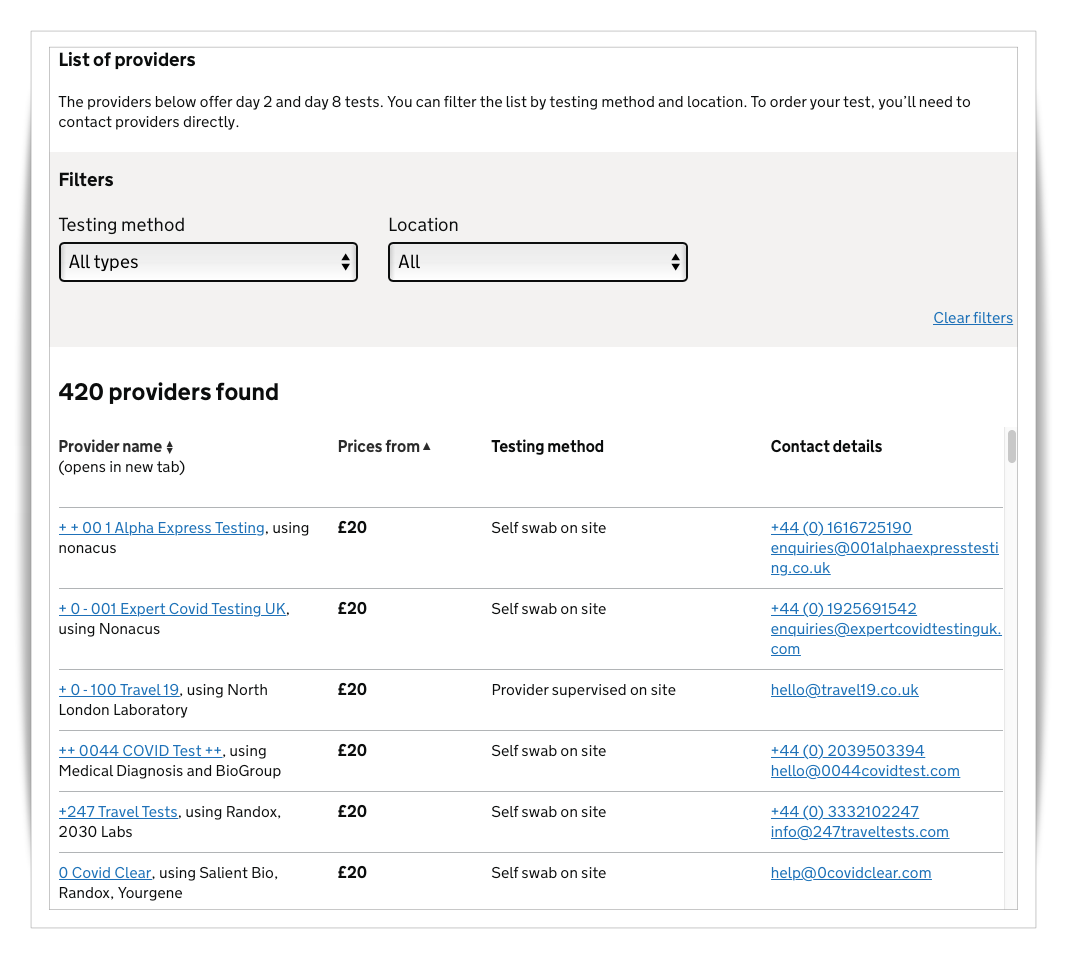This screenshot has width=1067, height=959.
Task: Open + + 00 1 Alpha Express Testing link
Action: 161,528
